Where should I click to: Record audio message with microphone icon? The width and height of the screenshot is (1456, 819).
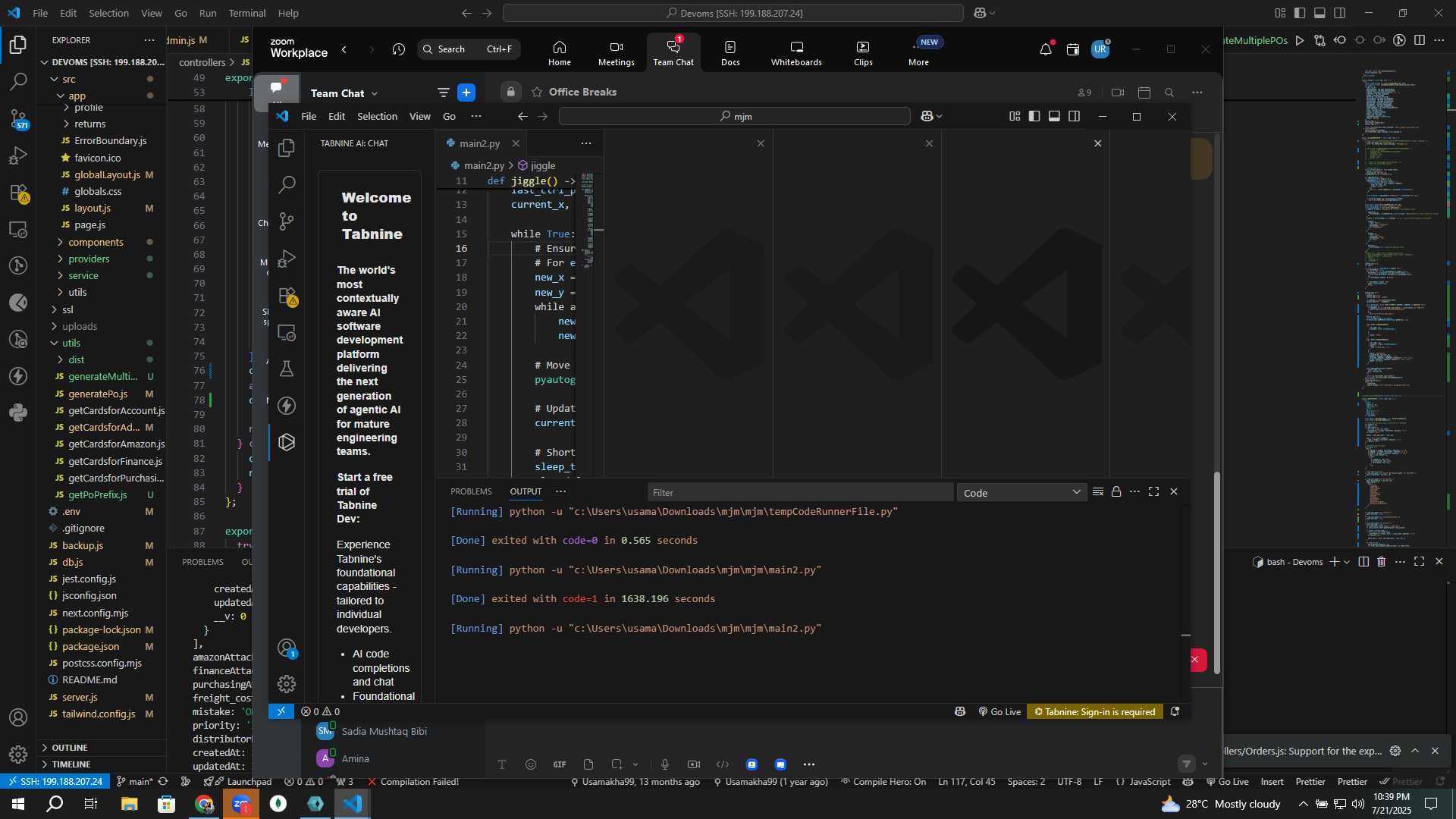click(x=664, y=764)
